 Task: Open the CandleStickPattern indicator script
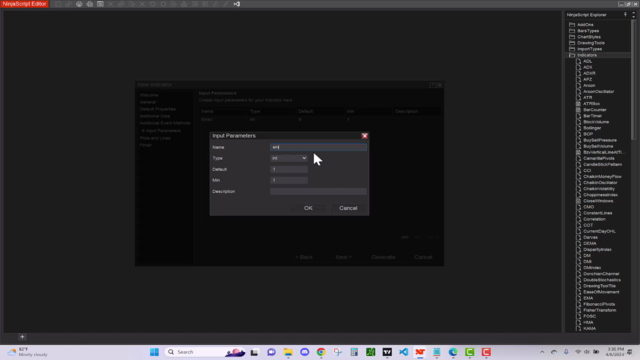click(602, 164)
